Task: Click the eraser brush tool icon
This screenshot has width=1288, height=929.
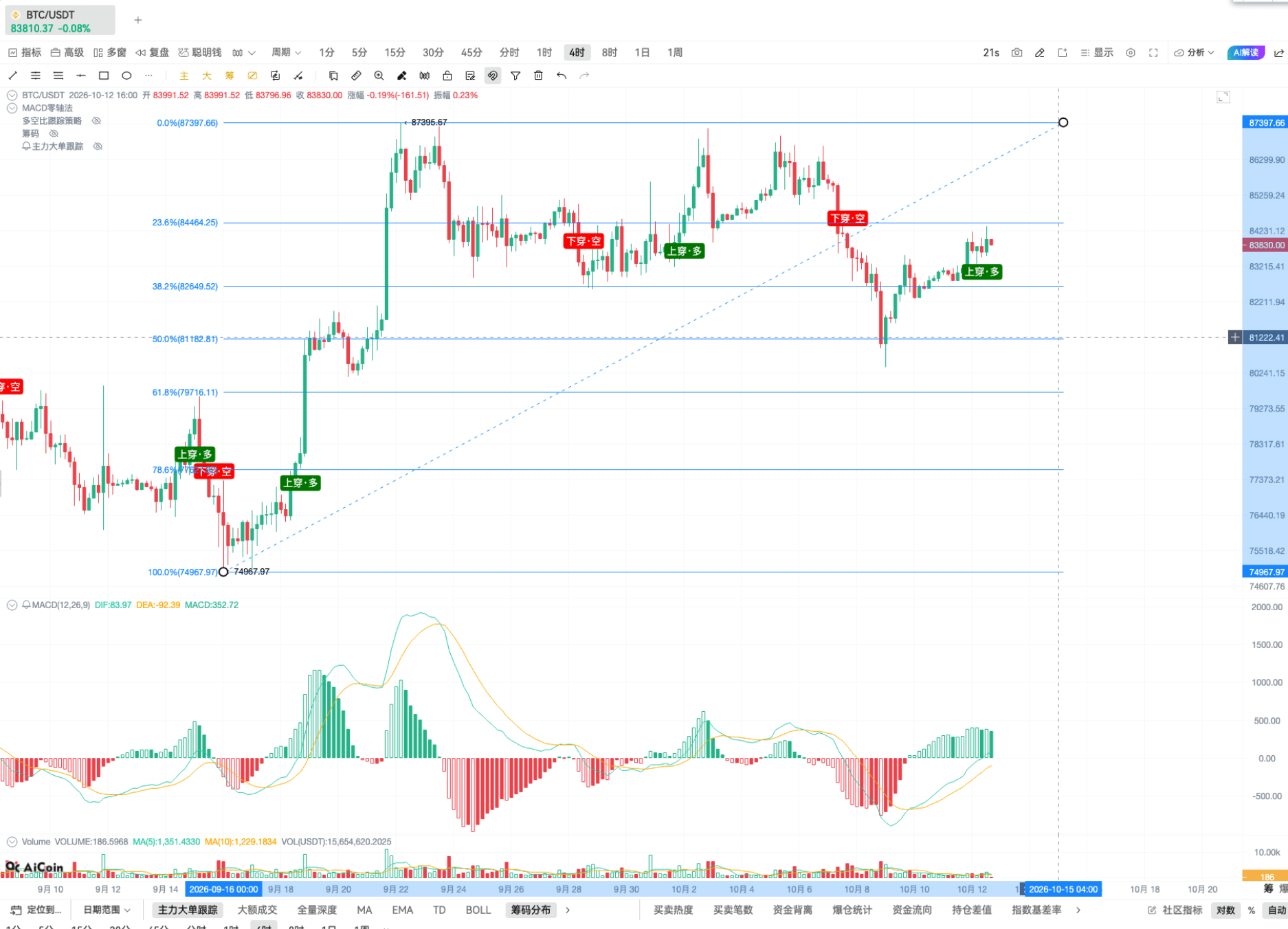Action: (402, 76)
